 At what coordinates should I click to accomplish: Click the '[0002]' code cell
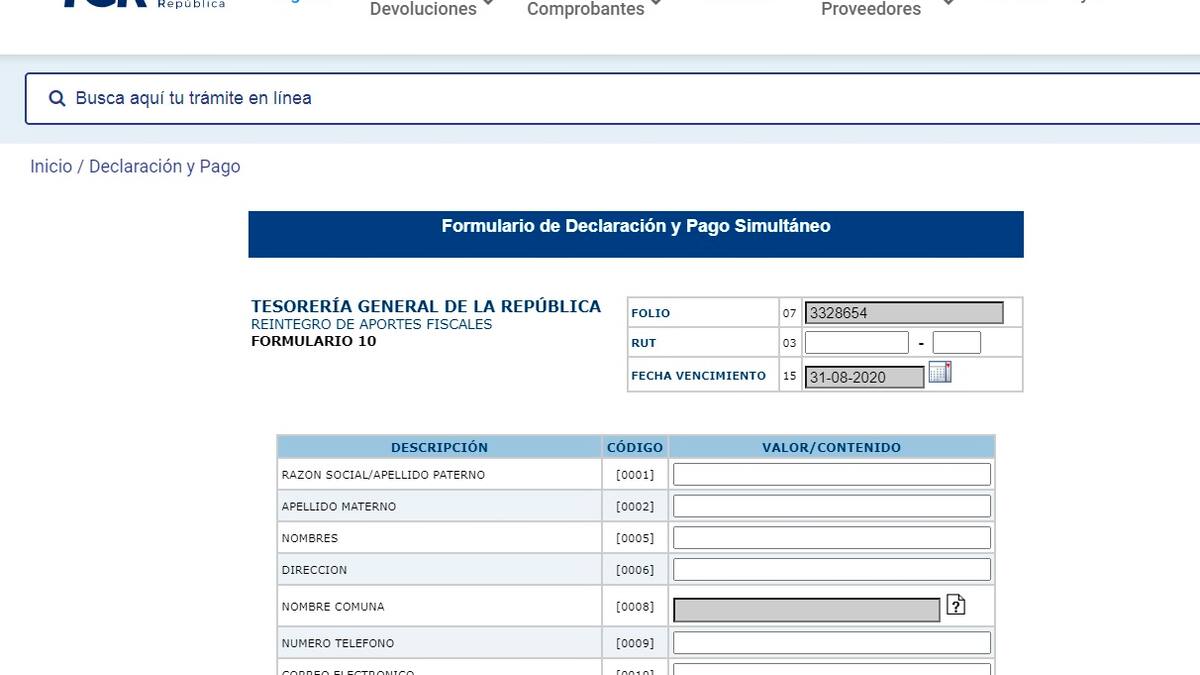(635, 507)
